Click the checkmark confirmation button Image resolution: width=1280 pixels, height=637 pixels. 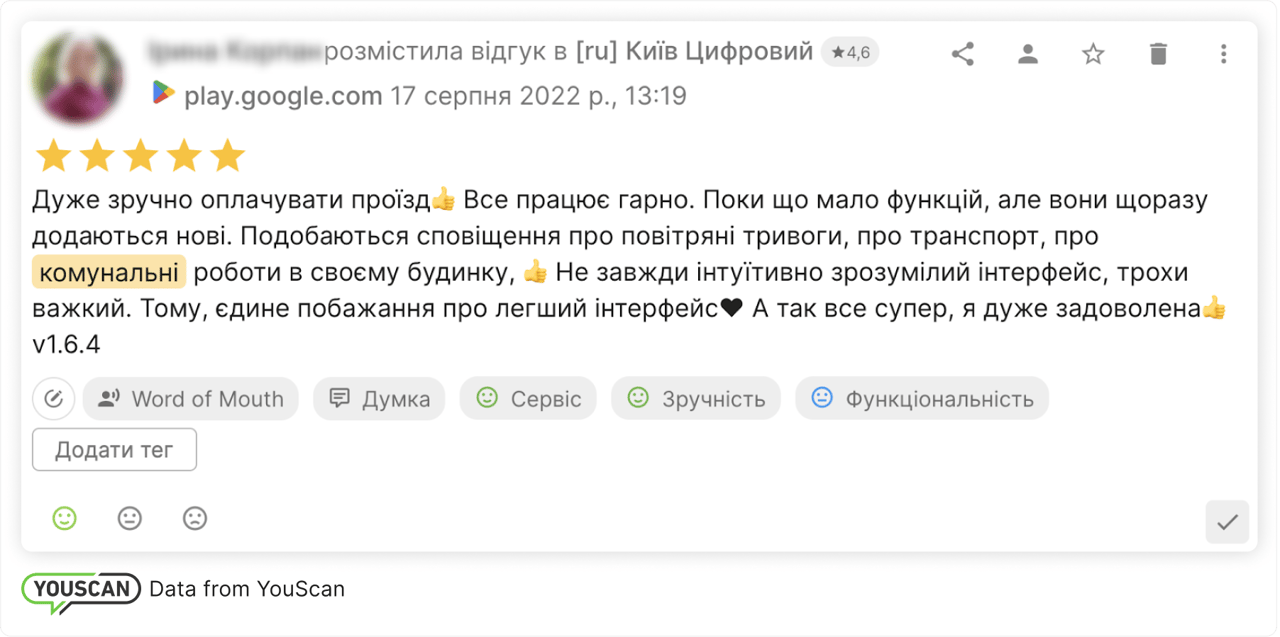(1229, 521)
